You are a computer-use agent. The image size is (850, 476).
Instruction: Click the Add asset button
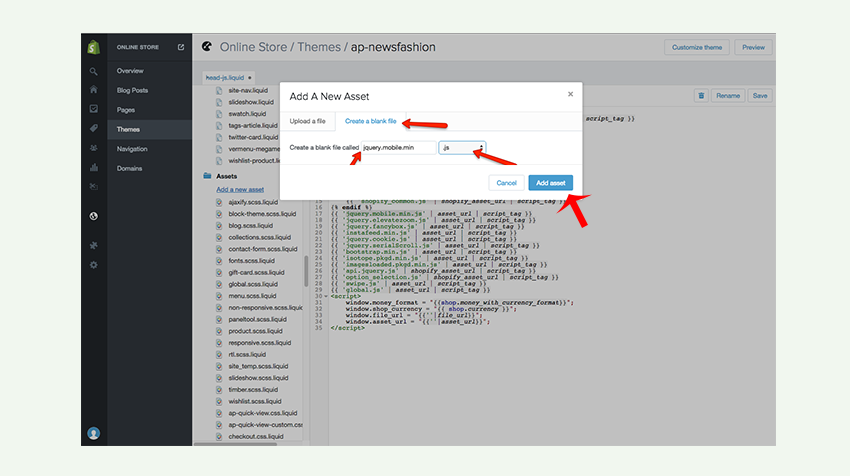550,183
